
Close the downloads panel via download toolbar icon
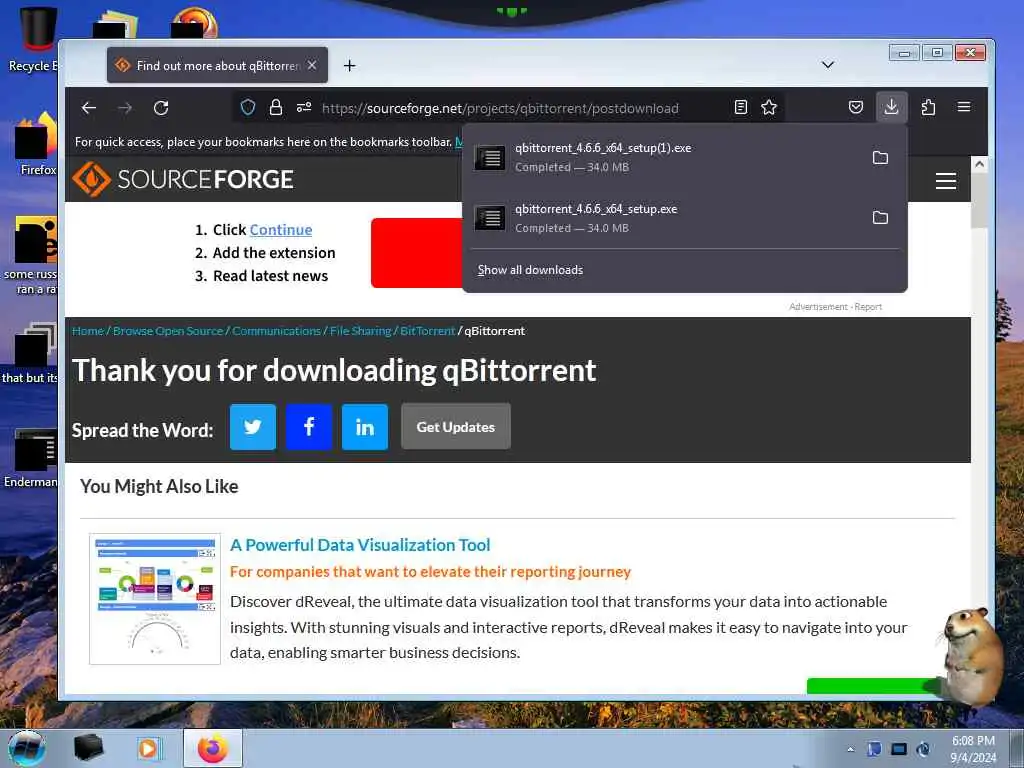(891, 107)
